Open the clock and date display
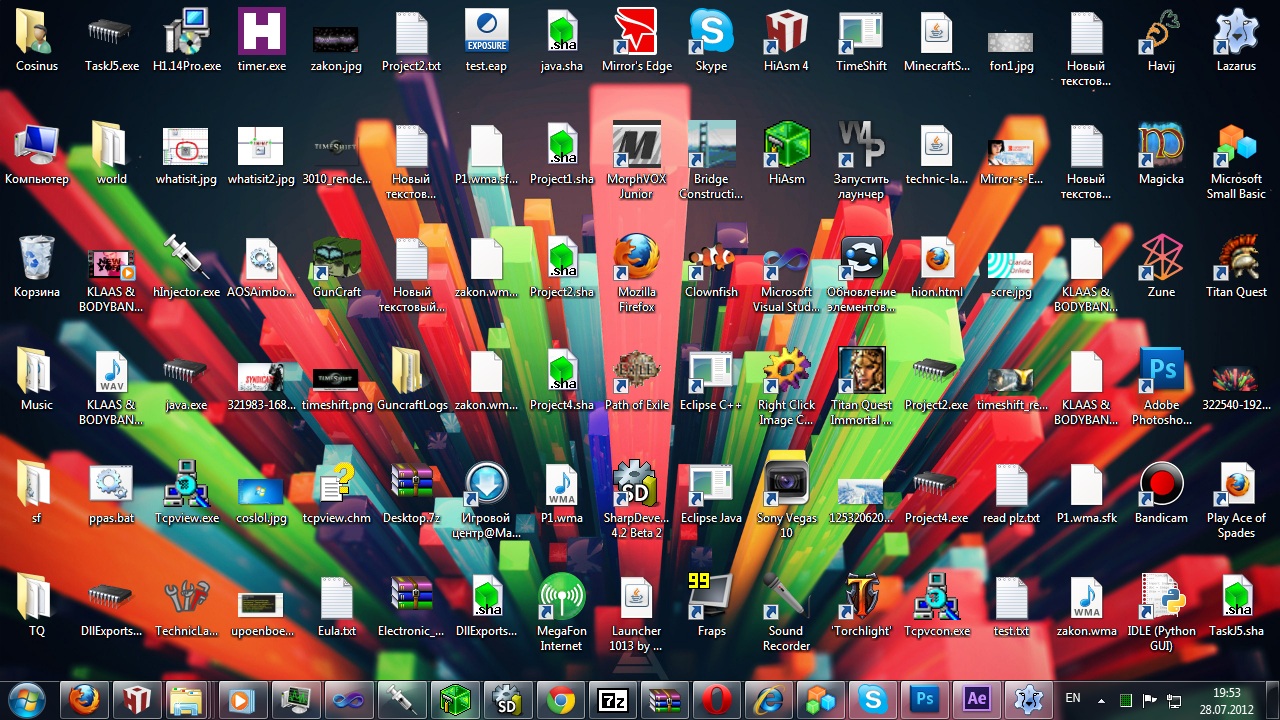The image size is (1280, 720). point(1226,700)
